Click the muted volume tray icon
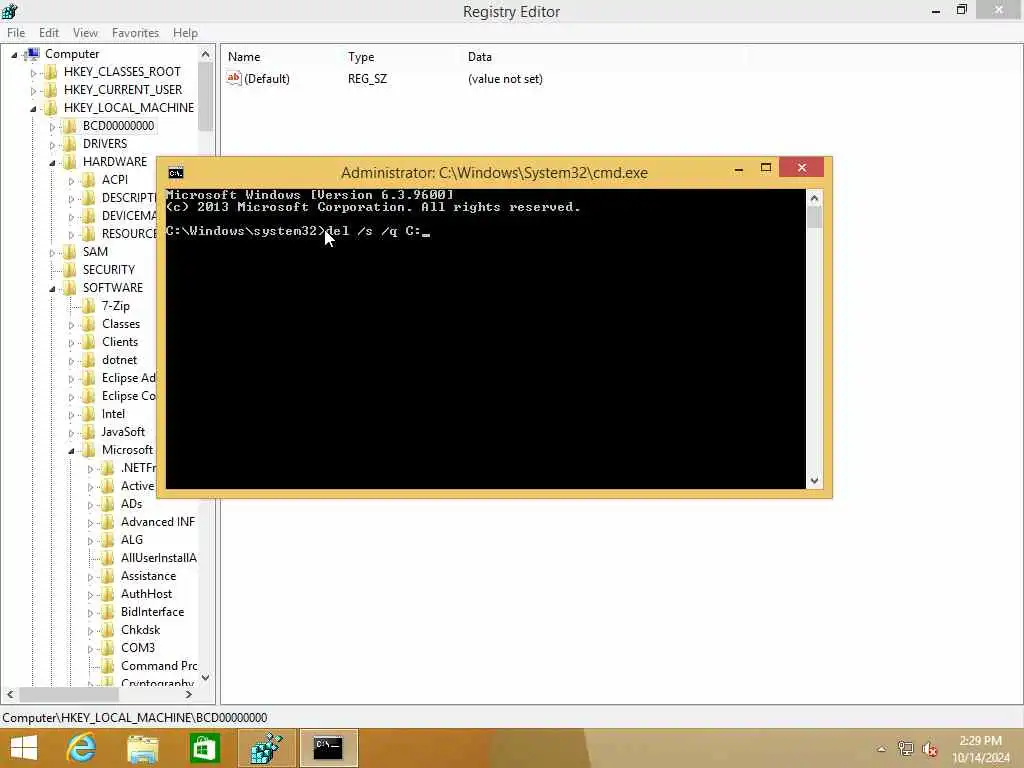The width and height of the screenshot is (1024, 768). coord(930,749)
